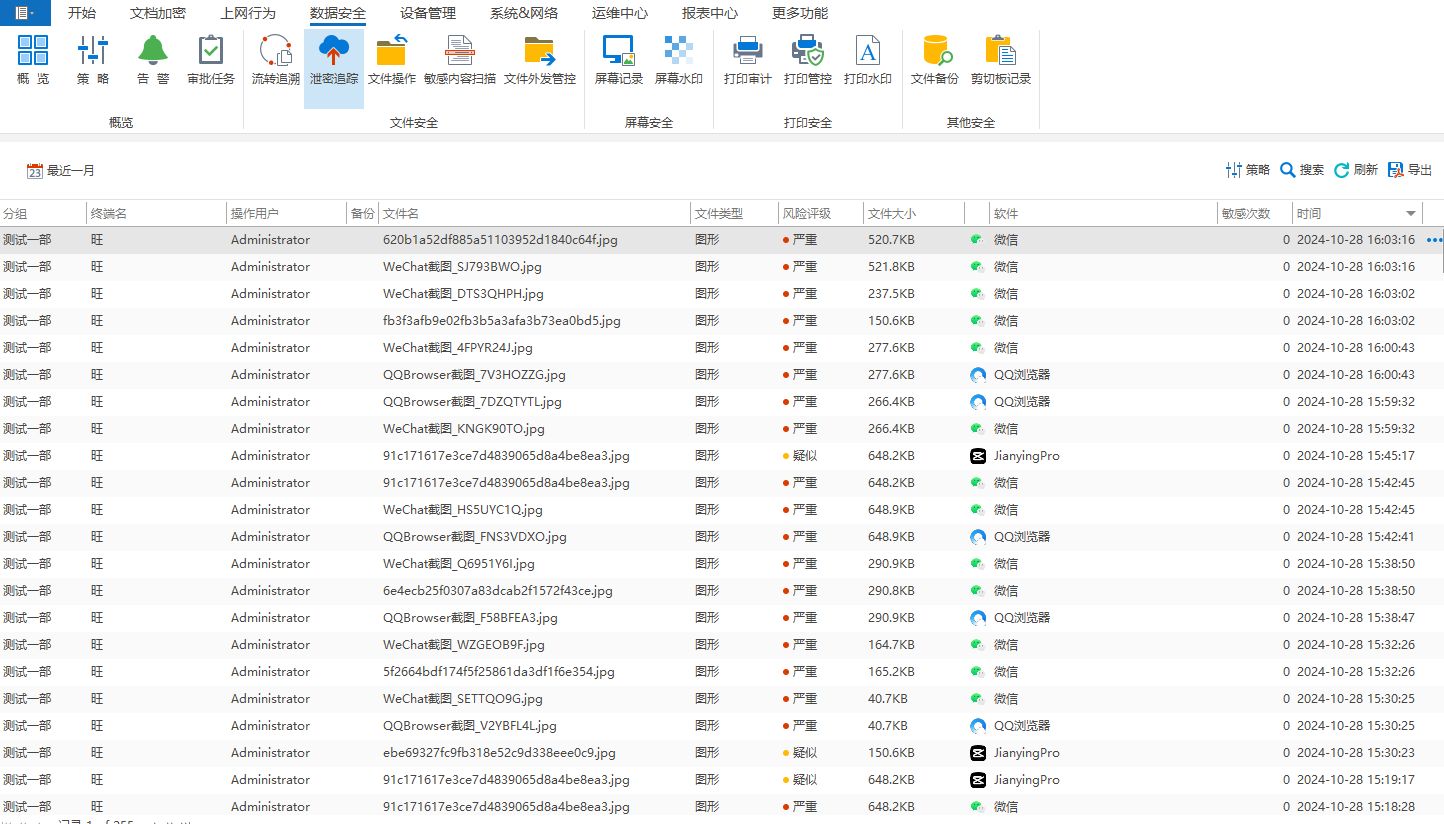Click the 告警 alert bell icon
1444x824 pixels.
(x=153, y=60)
